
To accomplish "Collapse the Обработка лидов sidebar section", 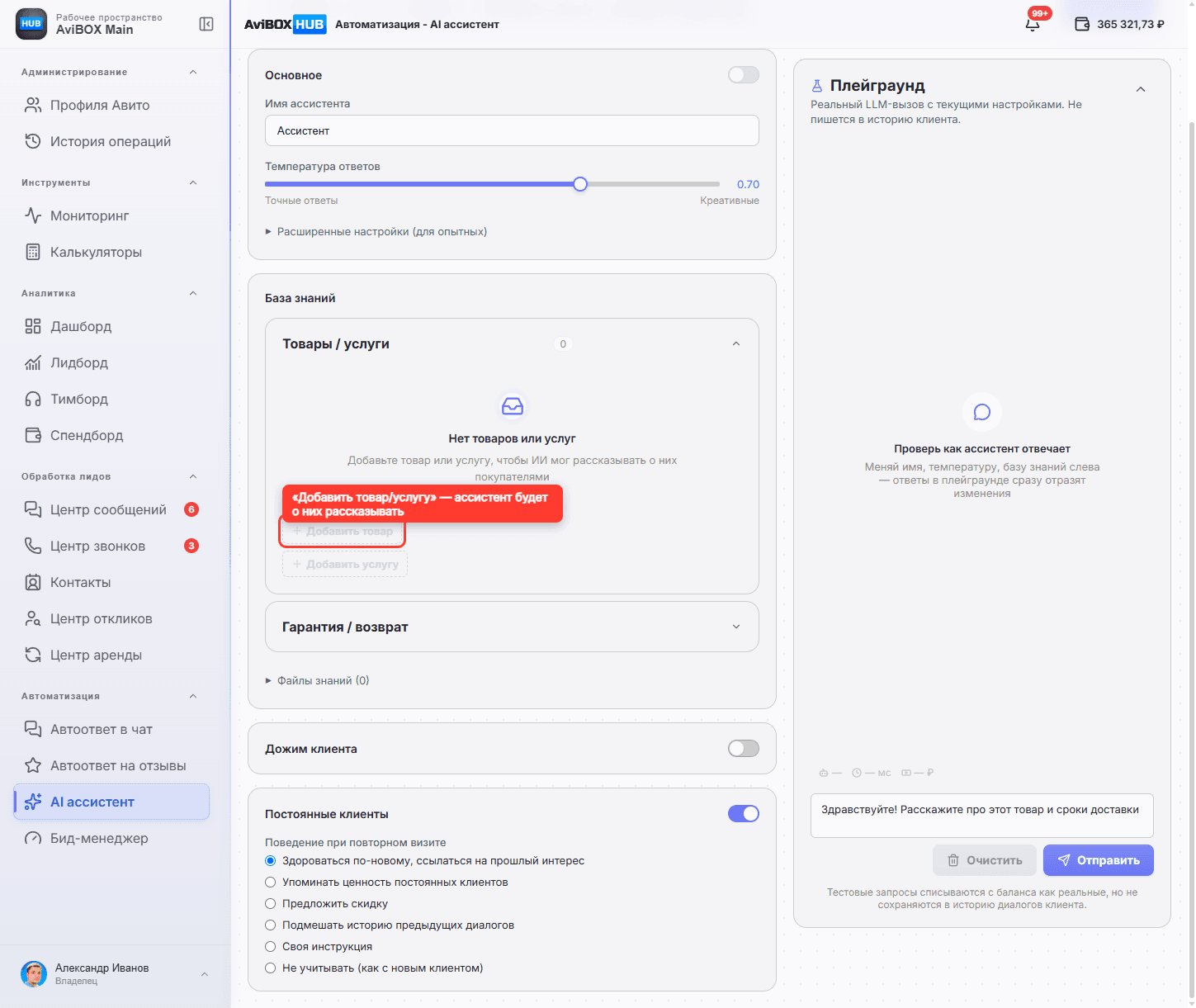I will pyautogui.click(x=193, y=476).
